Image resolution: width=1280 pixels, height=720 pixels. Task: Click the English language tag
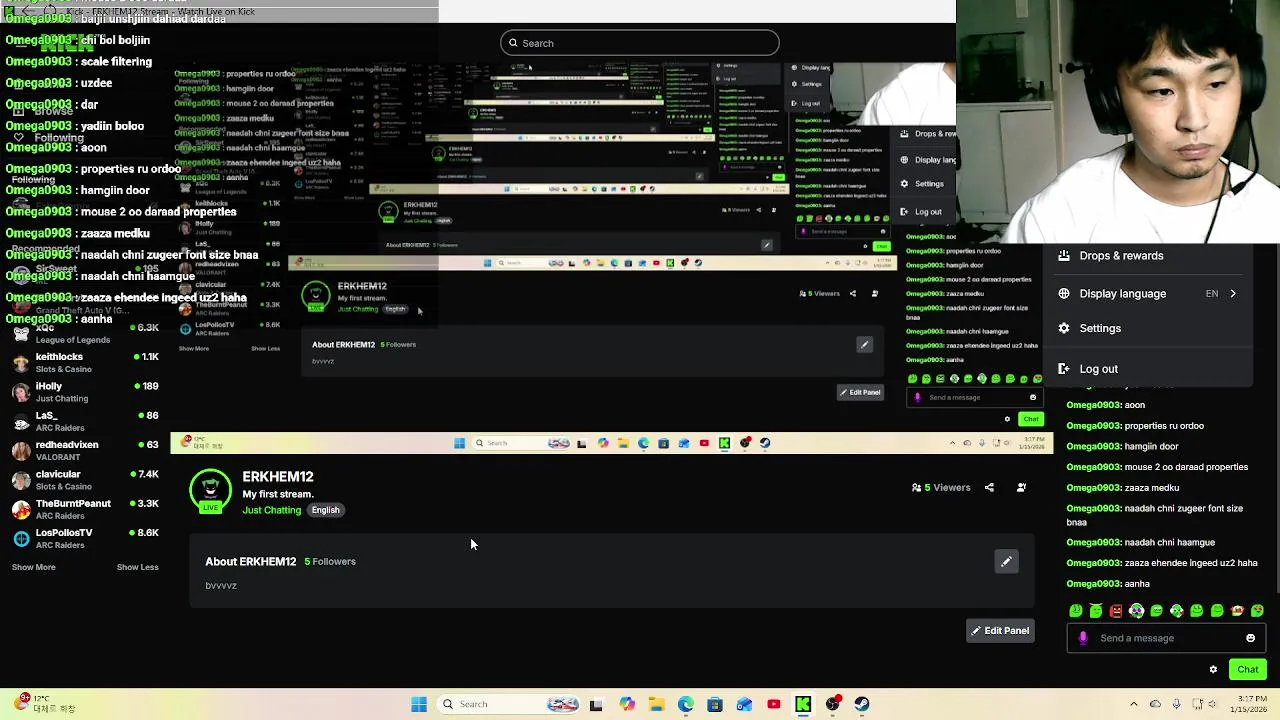325,510
